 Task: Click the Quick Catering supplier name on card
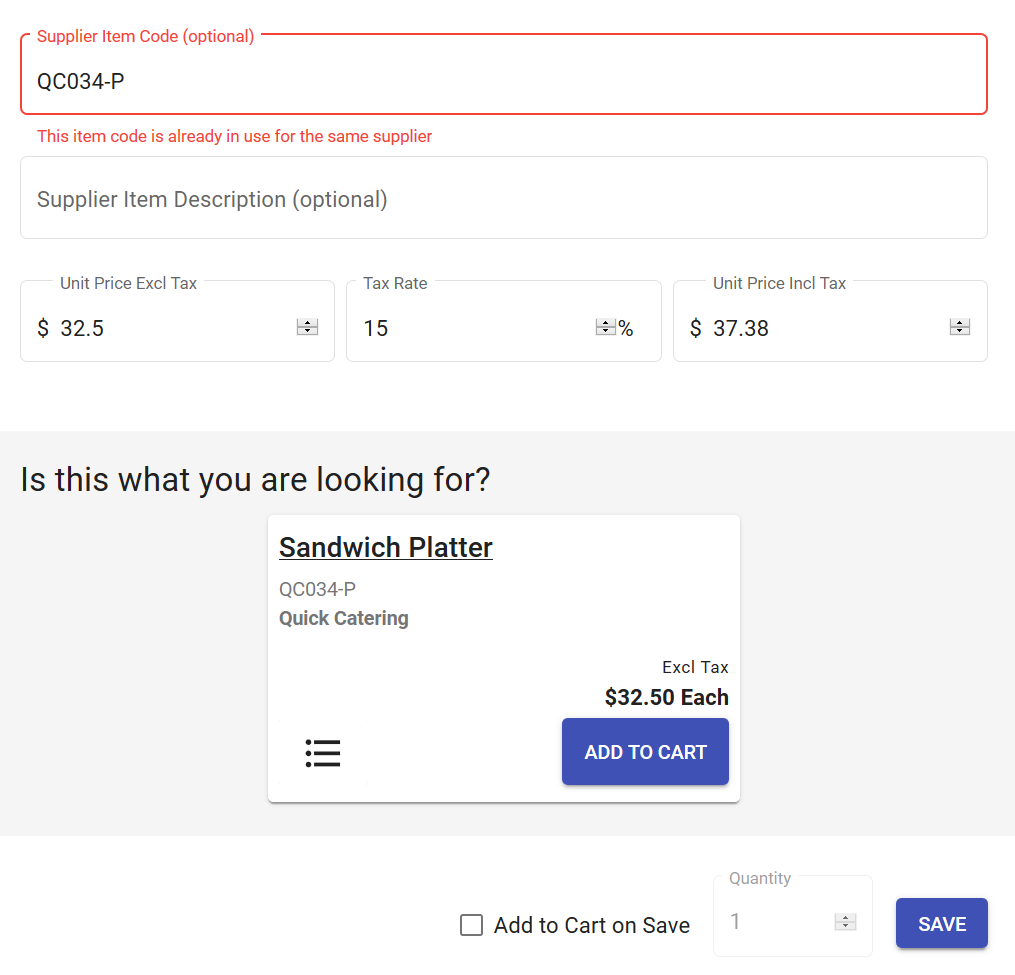click(344, 618)
